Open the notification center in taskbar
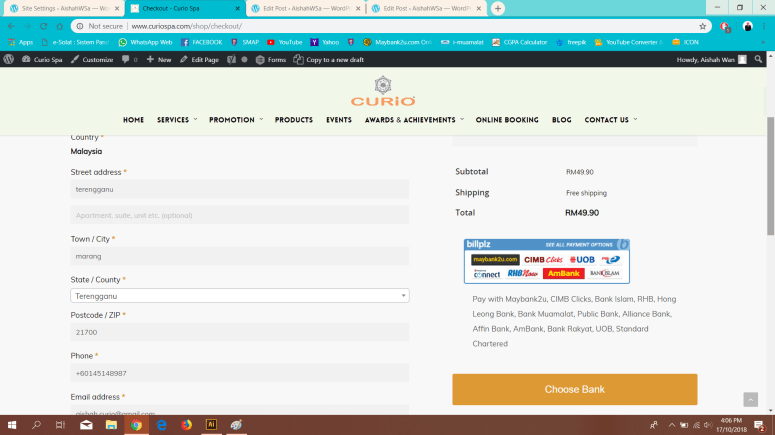The height and width of the screenshot is (435, 775). click(760, 425)
